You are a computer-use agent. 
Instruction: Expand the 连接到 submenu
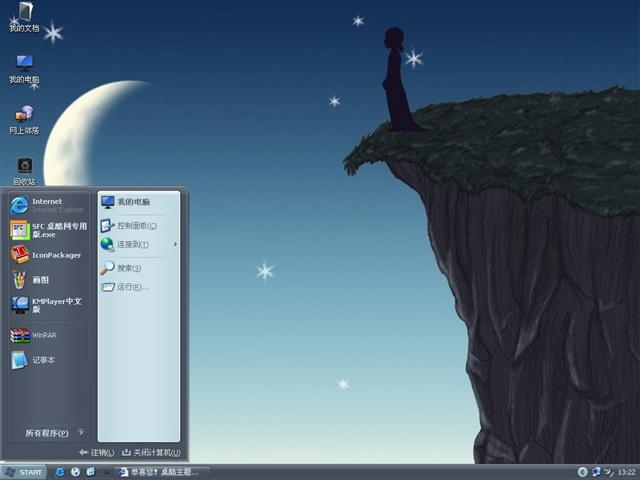134,244
